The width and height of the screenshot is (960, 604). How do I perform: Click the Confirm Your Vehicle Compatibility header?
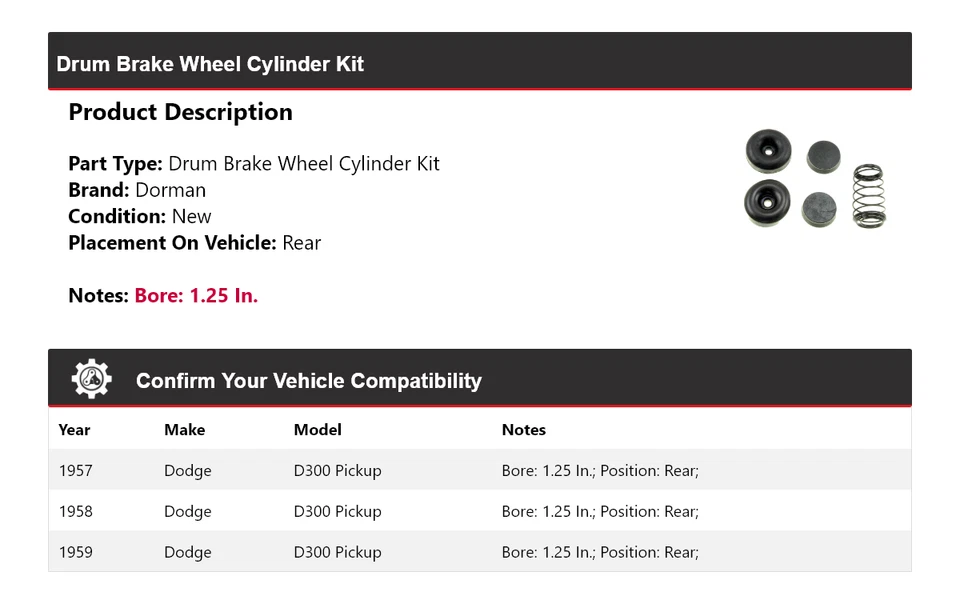(x=308, y=381)
